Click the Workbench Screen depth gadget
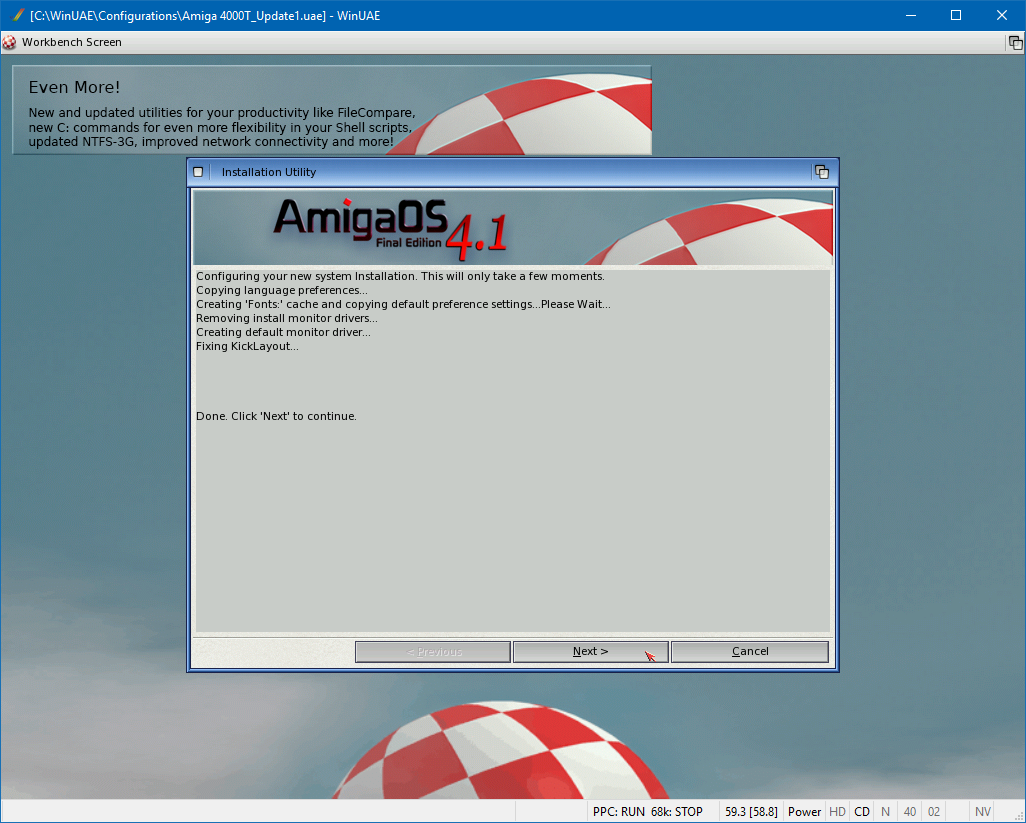Image resolution: width=1026 pixels, height=823 pixels. (1015, 43)
